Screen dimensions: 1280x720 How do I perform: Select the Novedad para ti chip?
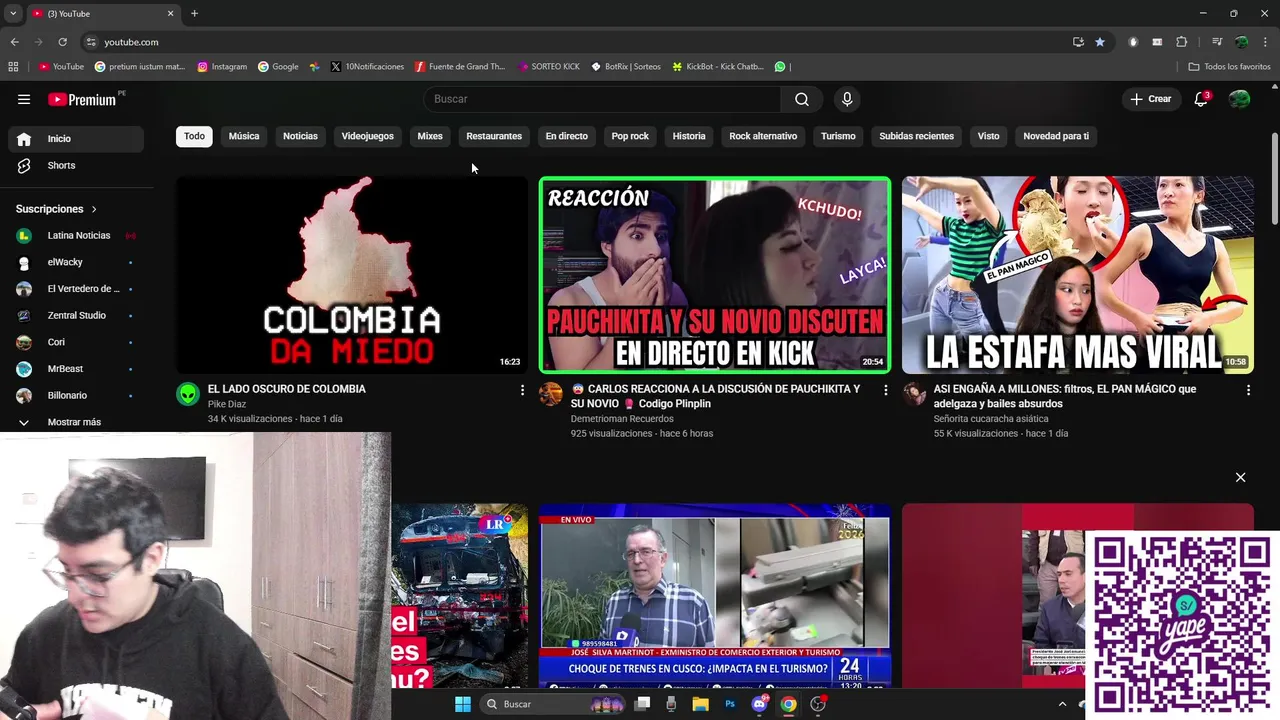[x=1056, y=136]
